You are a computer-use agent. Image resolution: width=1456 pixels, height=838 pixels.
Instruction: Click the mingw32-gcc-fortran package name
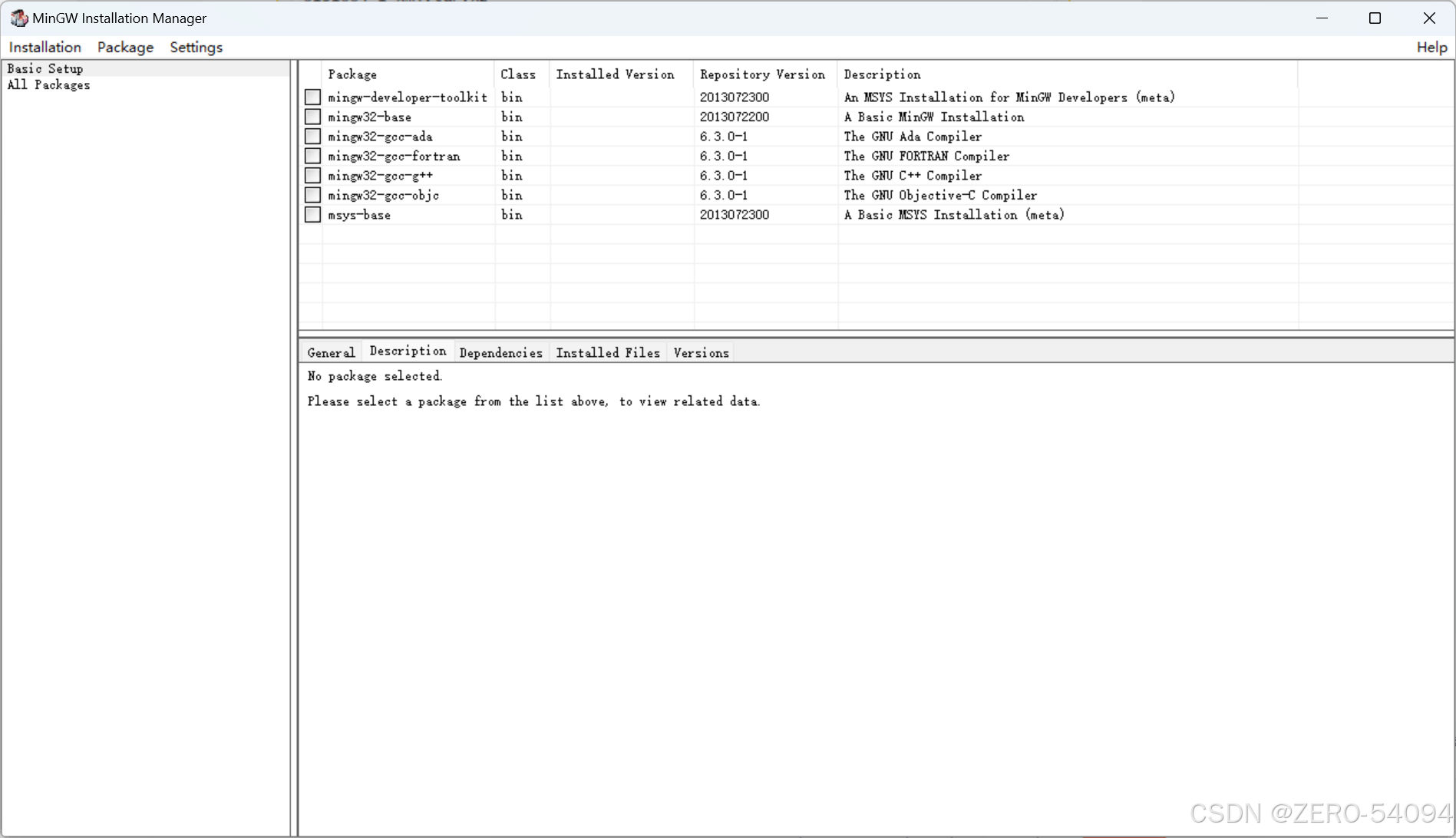(x=394, y=156)
